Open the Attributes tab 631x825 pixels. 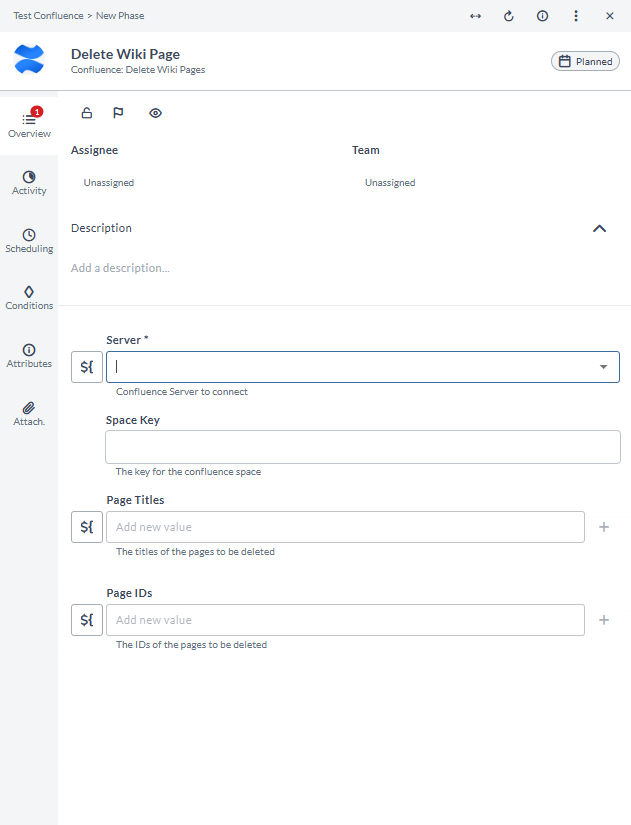pos(29,356)
